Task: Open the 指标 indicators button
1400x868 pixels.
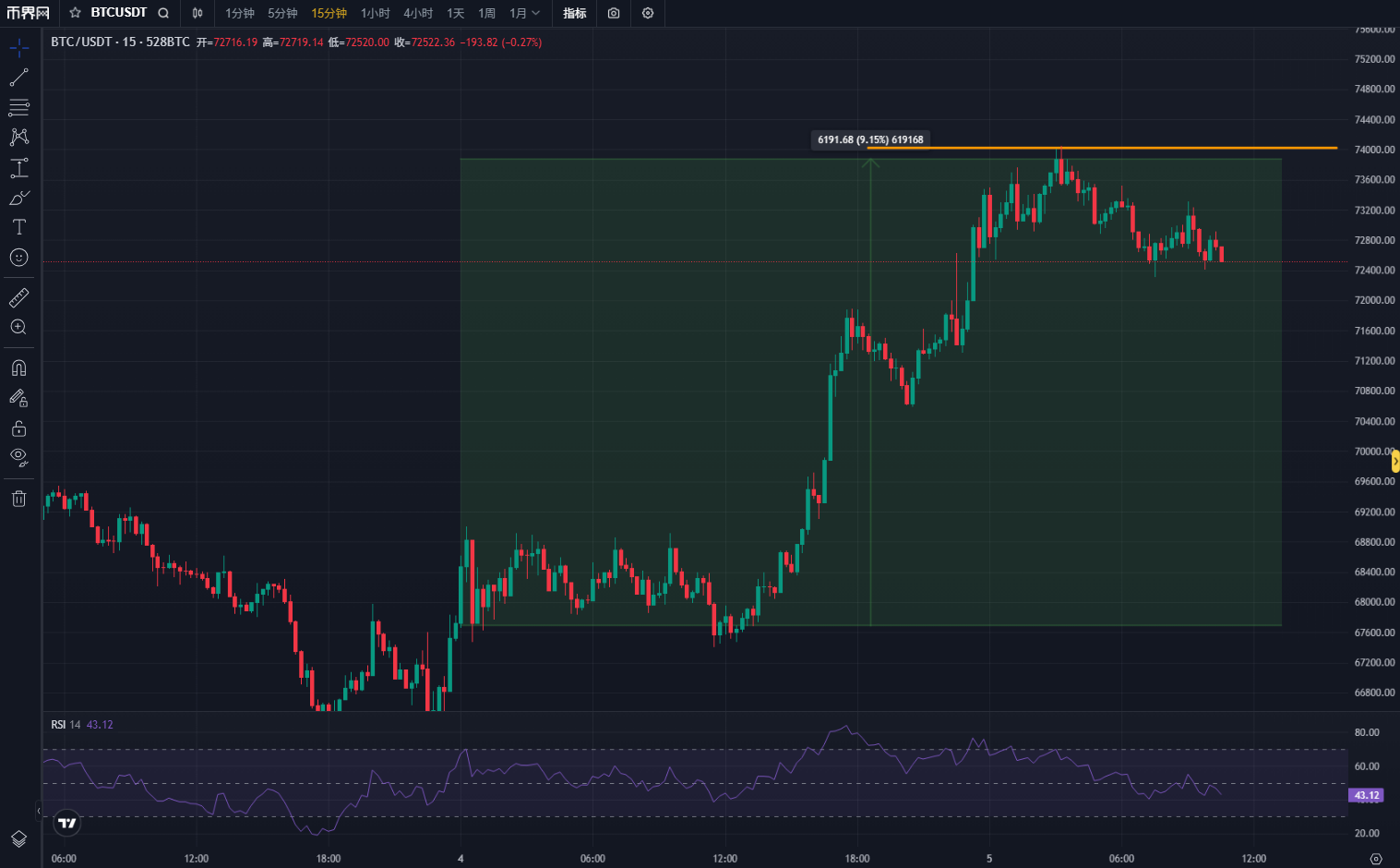Action: (574, 13)
